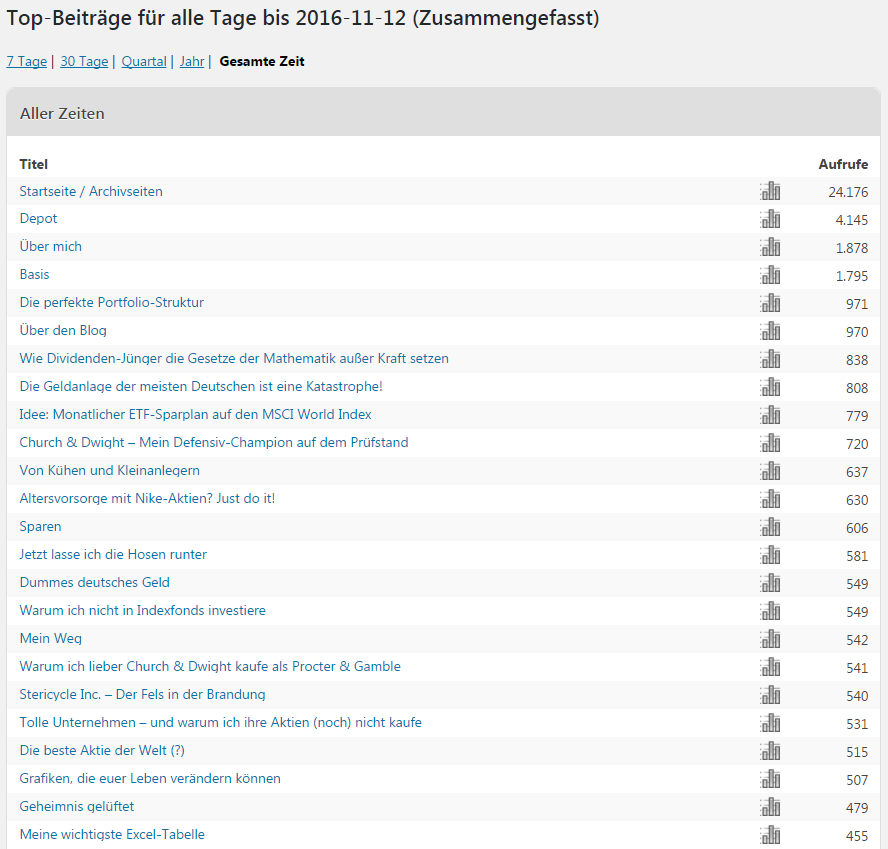The width and height of the screenshot is (888, 849).
Task: Select Gesamte Zeit period
Action: tap(262, 62)
